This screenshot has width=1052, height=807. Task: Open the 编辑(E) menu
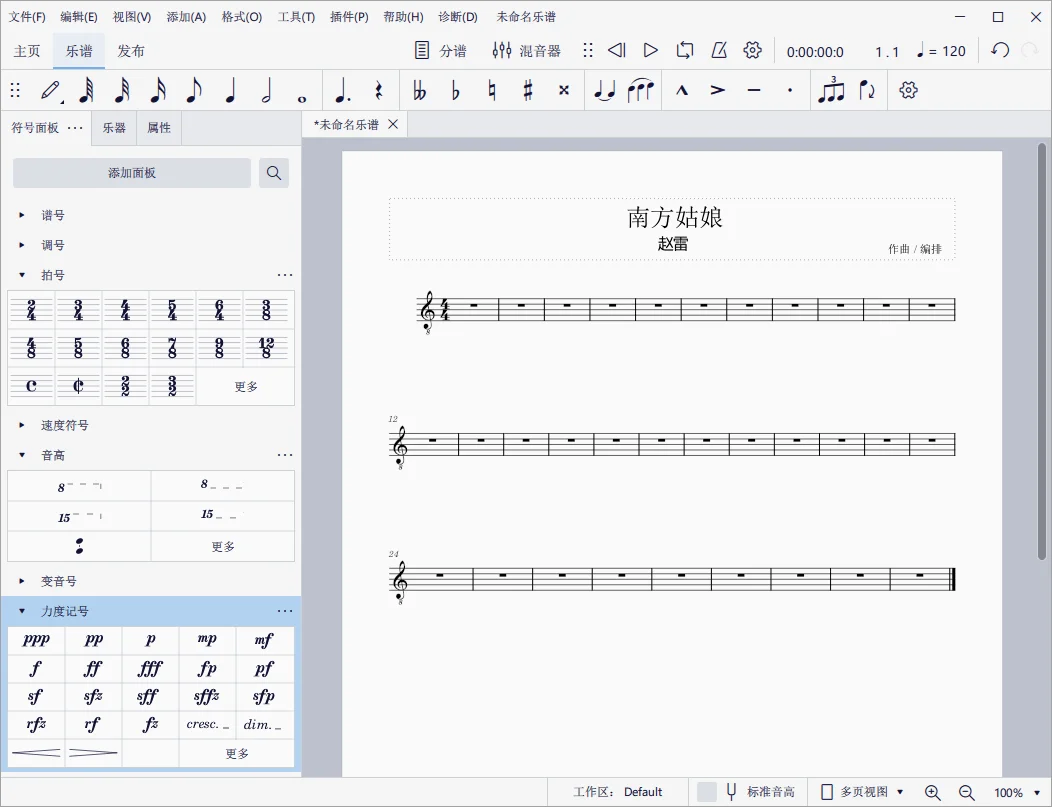click(x=78, y=17)
